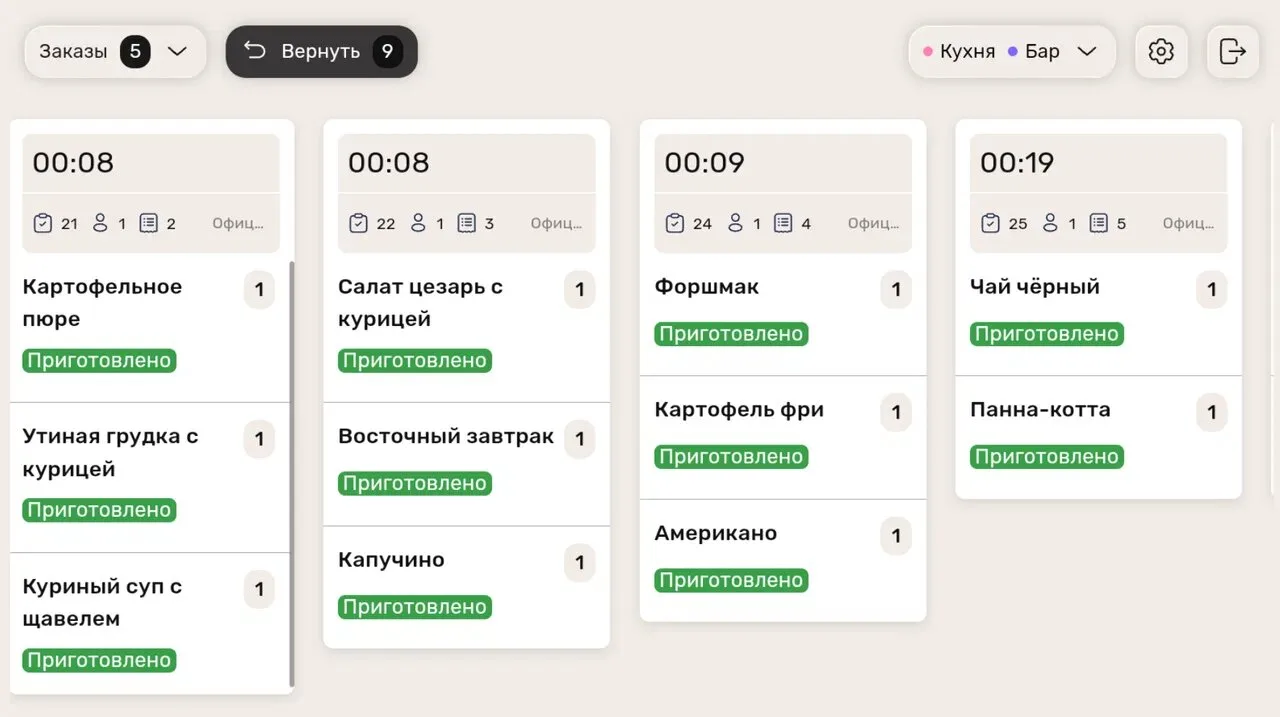Click the order number icon beside 24

click(675, 223)
